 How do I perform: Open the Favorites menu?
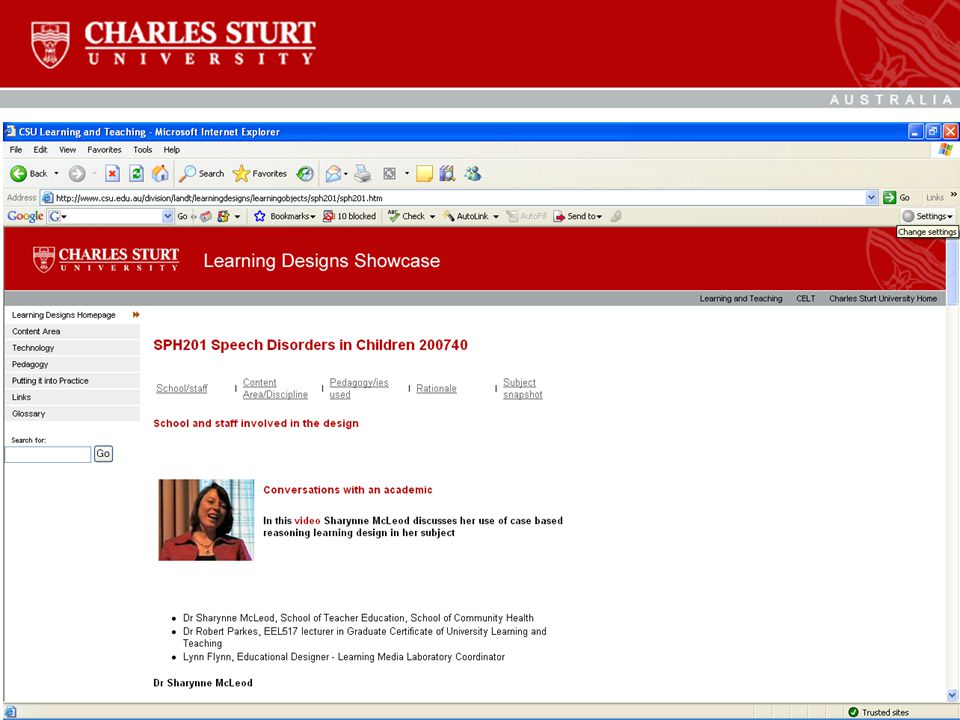click(x=104, y=149)
